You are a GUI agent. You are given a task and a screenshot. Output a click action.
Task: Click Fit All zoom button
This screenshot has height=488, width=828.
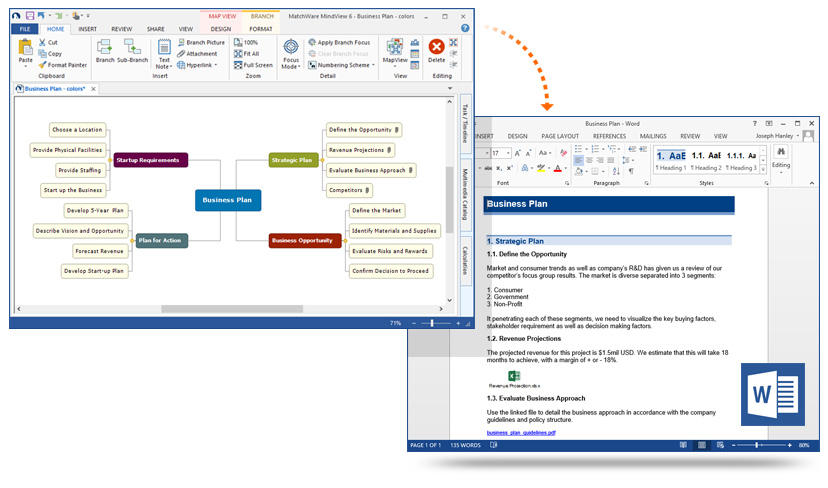[247, 54]
